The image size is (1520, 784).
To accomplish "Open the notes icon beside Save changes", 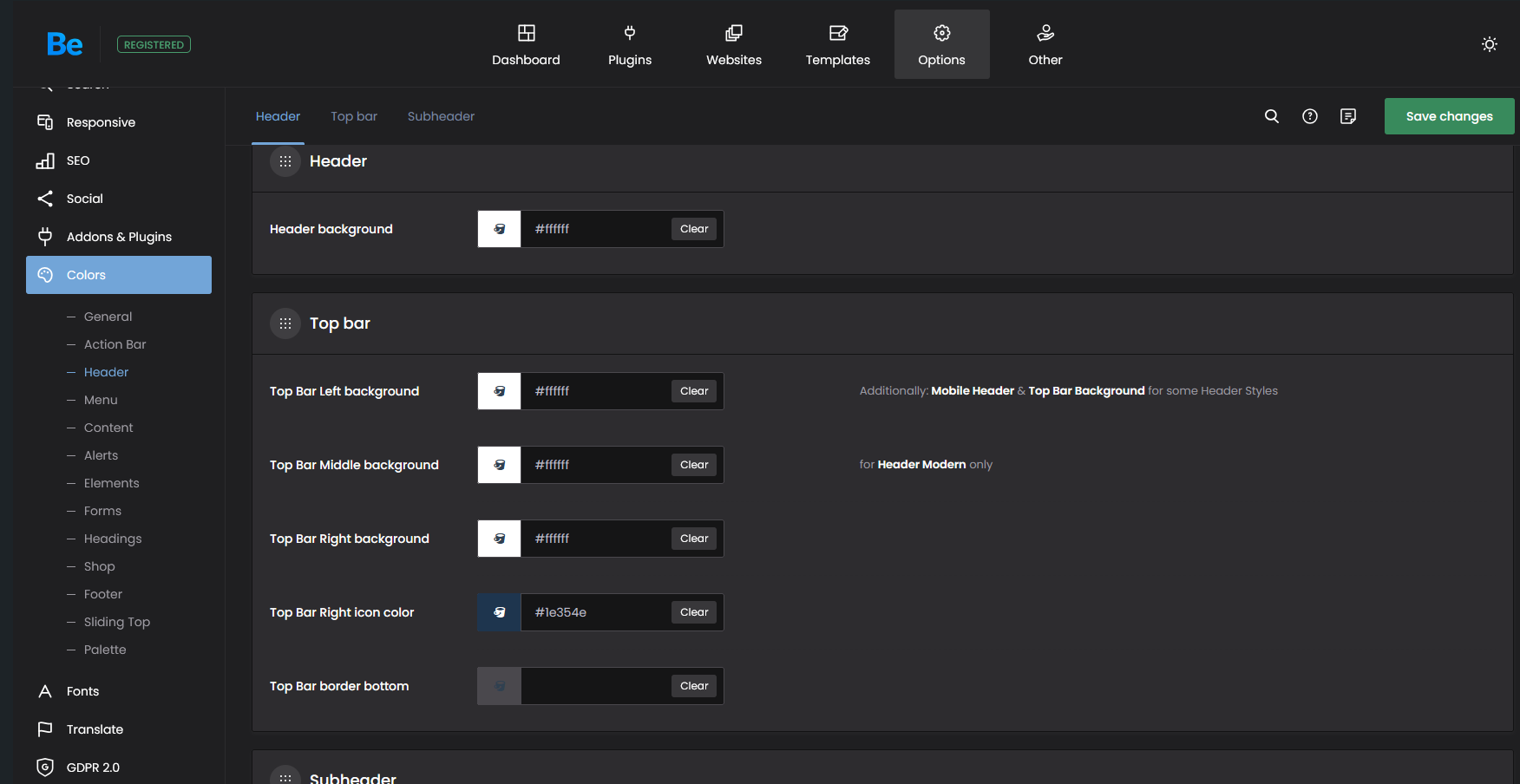I will (1348, 116).
